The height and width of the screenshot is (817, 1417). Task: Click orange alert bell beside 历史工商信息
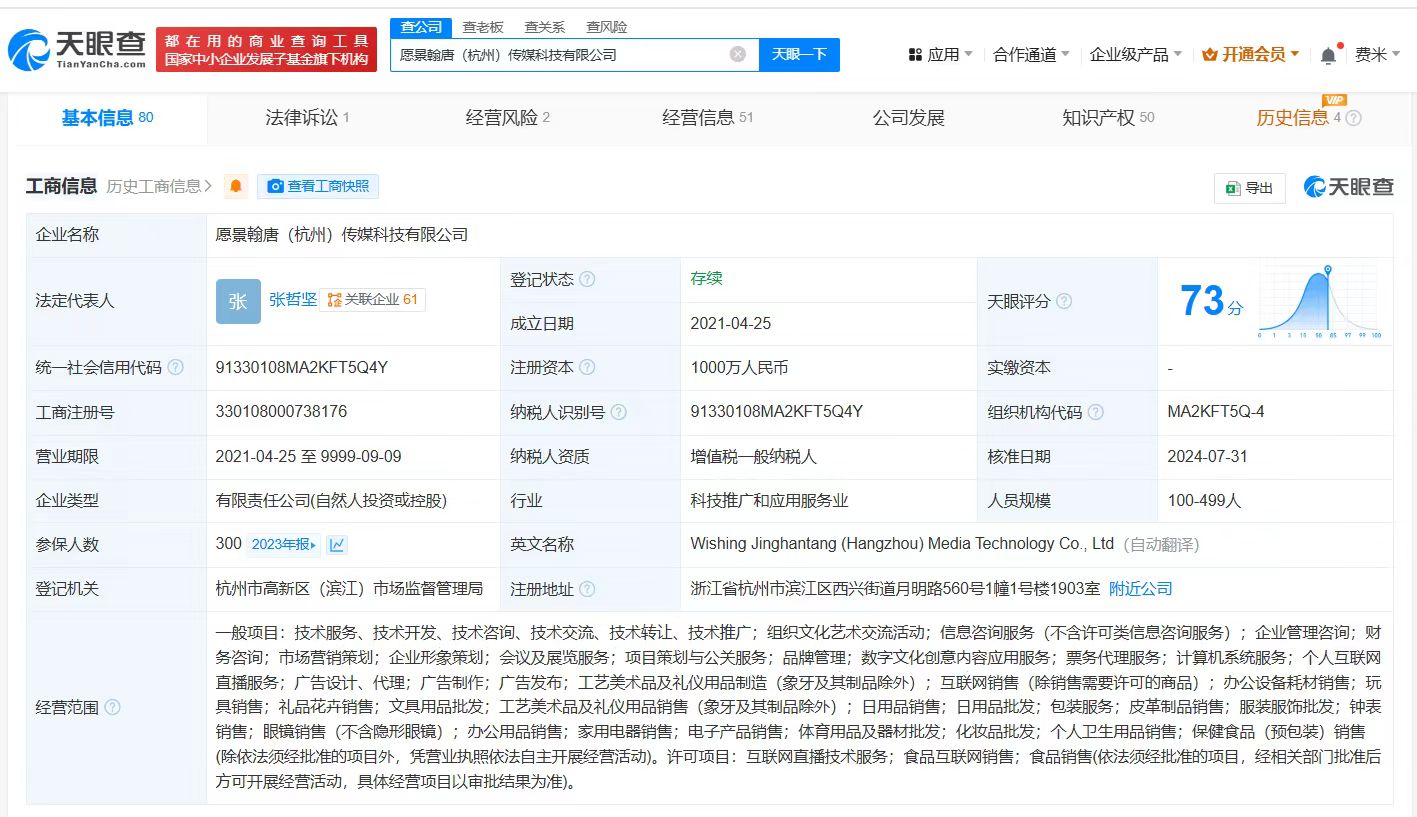click(x=236, y=186)
